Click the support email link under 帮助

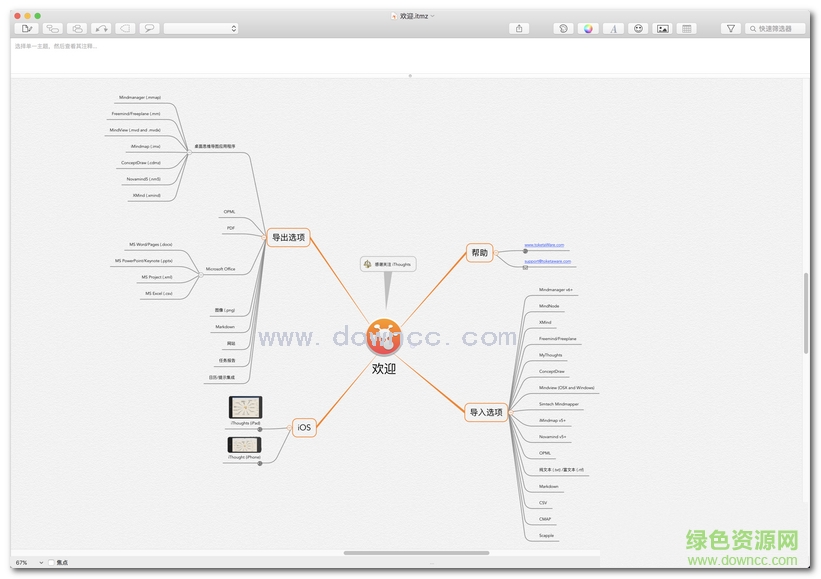coord(546,261)
